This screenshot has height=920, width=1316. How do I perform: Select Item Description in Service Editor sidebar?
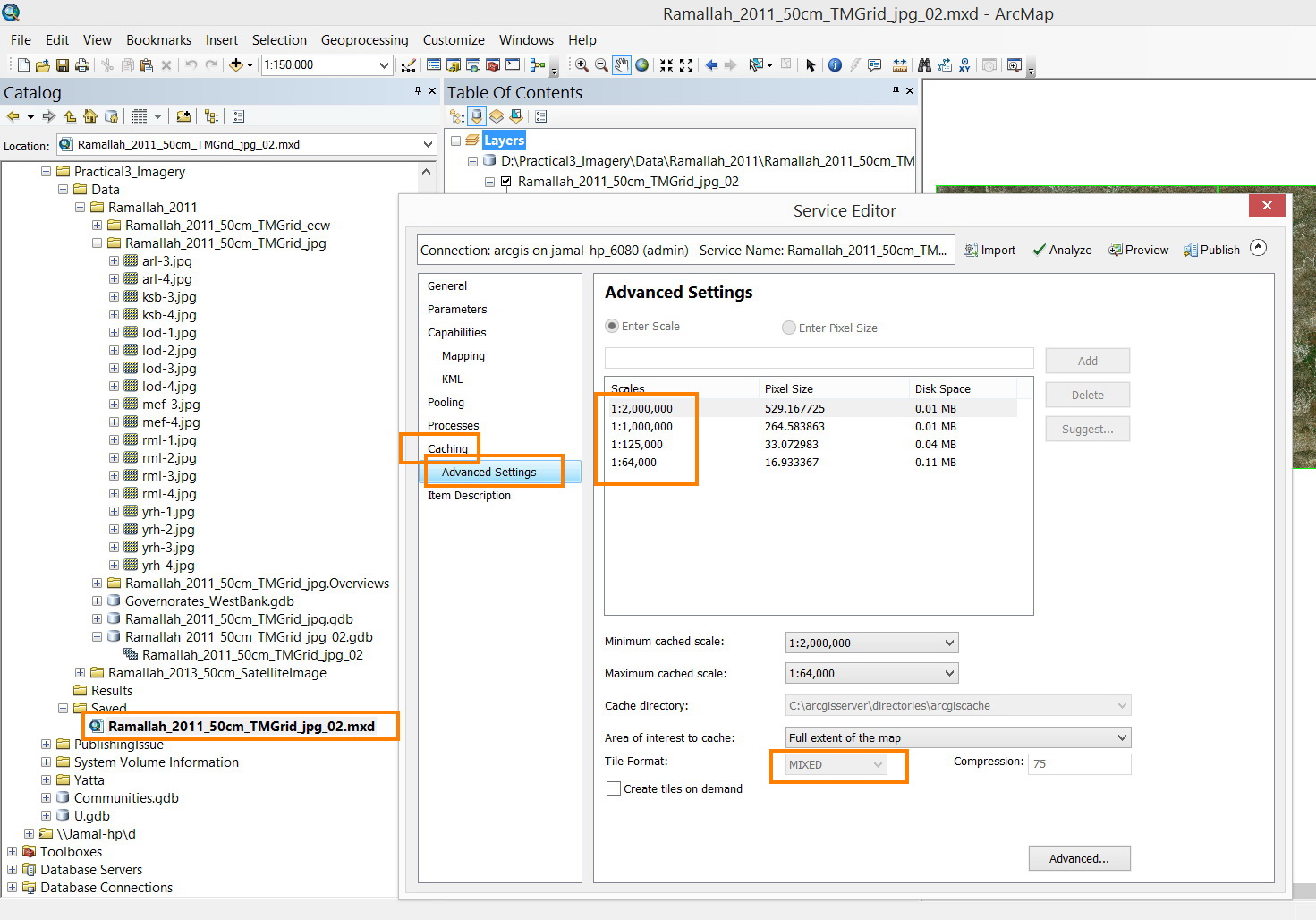(x=469, y=495)
